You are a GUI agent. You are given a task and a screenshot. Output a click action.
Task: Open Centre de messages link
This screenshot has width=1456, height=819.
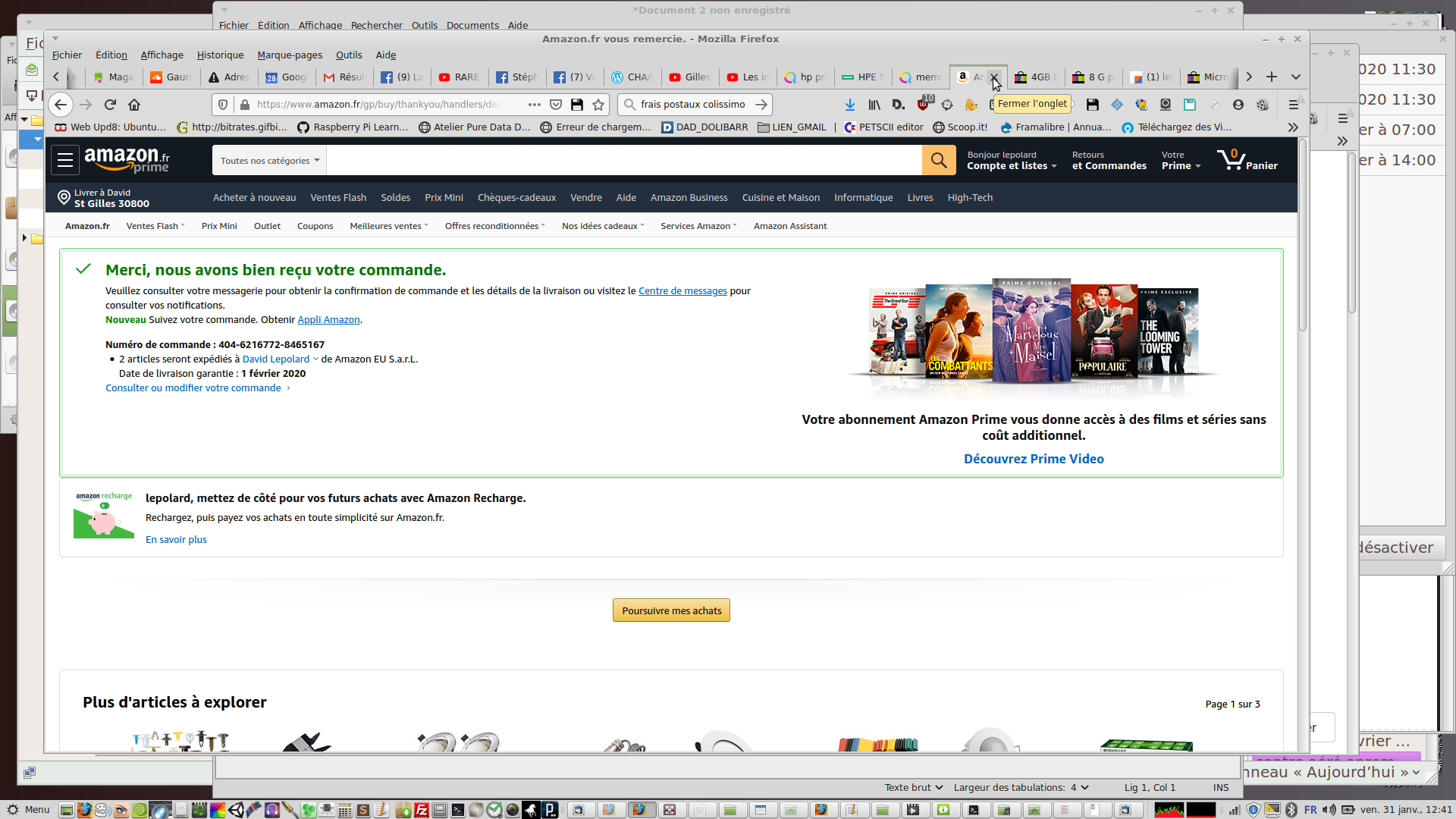point(682,290)
